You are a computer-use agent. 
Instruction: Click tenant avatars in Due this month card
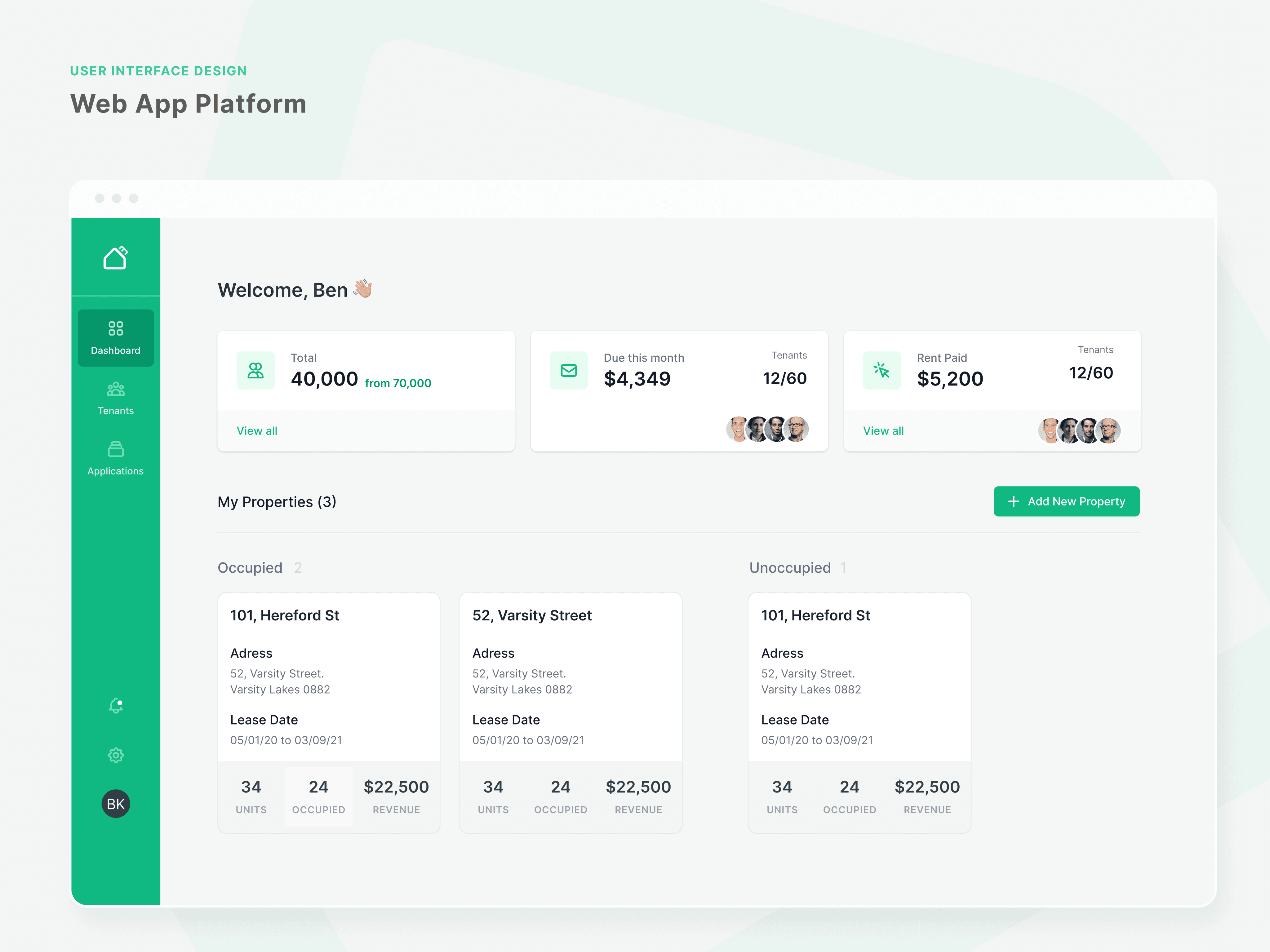767,429
